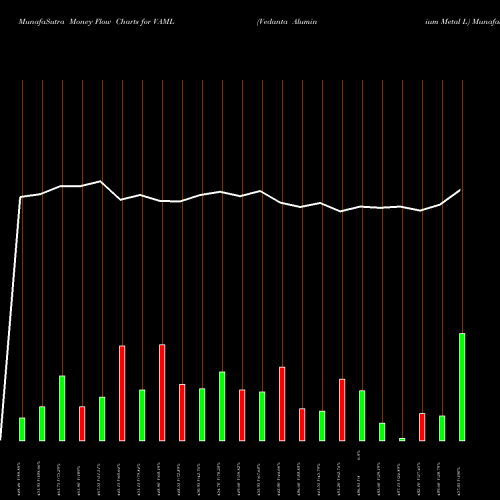Click the "MunafaSutra Money Flow Charts for VAML" title
The width and height of the screenshot is (500, 500).
click(96, 22)
